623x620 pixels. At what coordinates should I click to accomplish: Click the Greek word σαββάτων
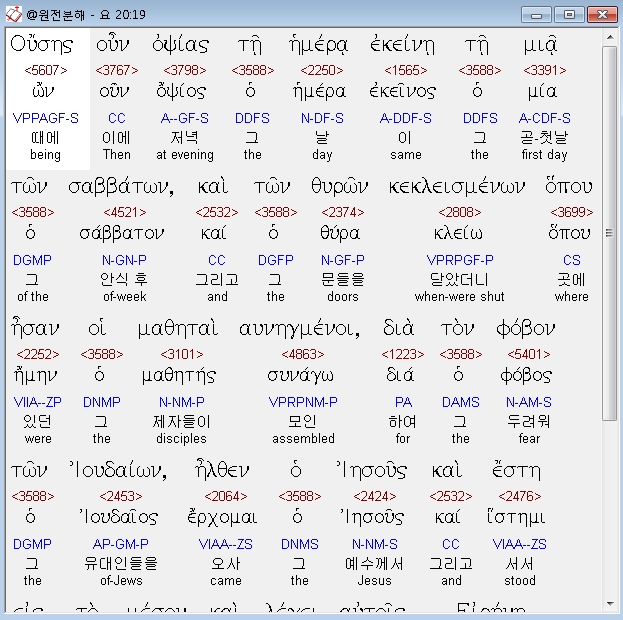121,187
